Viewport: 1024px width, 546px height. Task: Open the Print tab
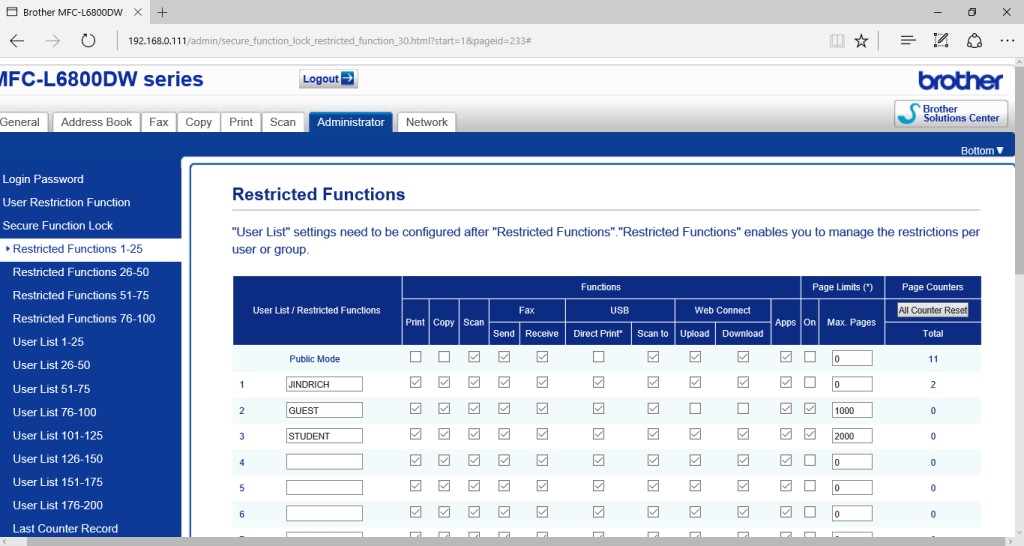click(x=241, y=122)
